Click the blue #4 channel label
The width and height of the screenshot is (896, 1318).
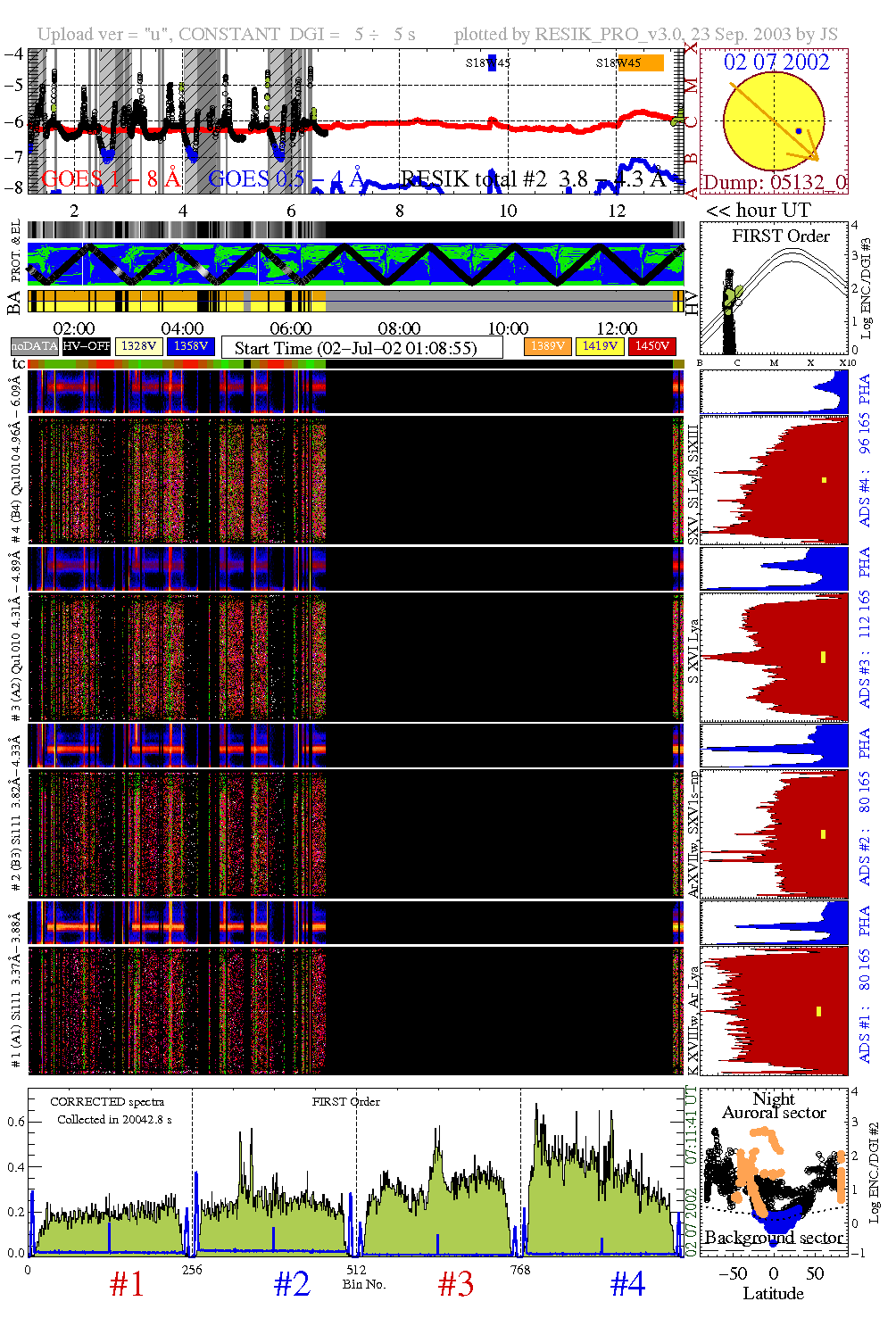(x=627, y=1284)
